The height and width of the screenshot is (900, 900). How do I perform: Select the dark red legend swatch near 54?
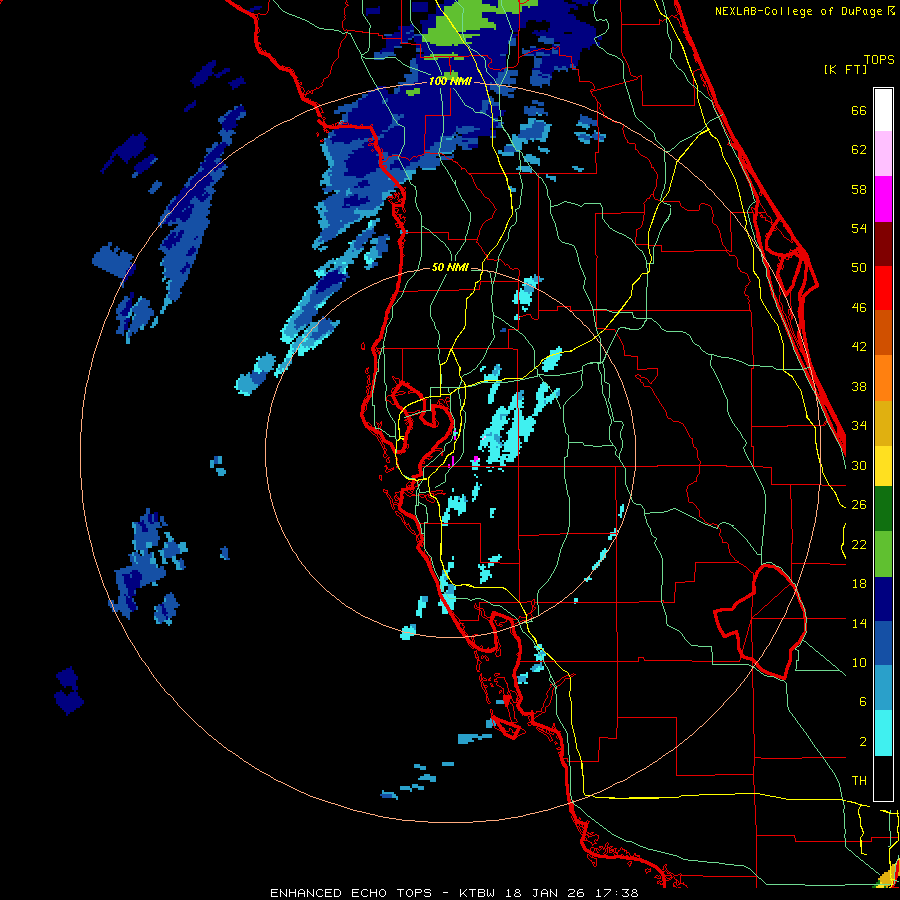[883, 243]
